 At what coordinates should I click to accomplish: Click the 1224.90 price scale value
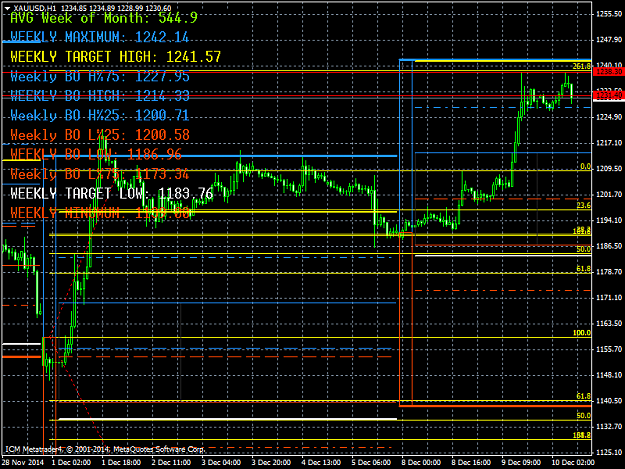(609, 117)
